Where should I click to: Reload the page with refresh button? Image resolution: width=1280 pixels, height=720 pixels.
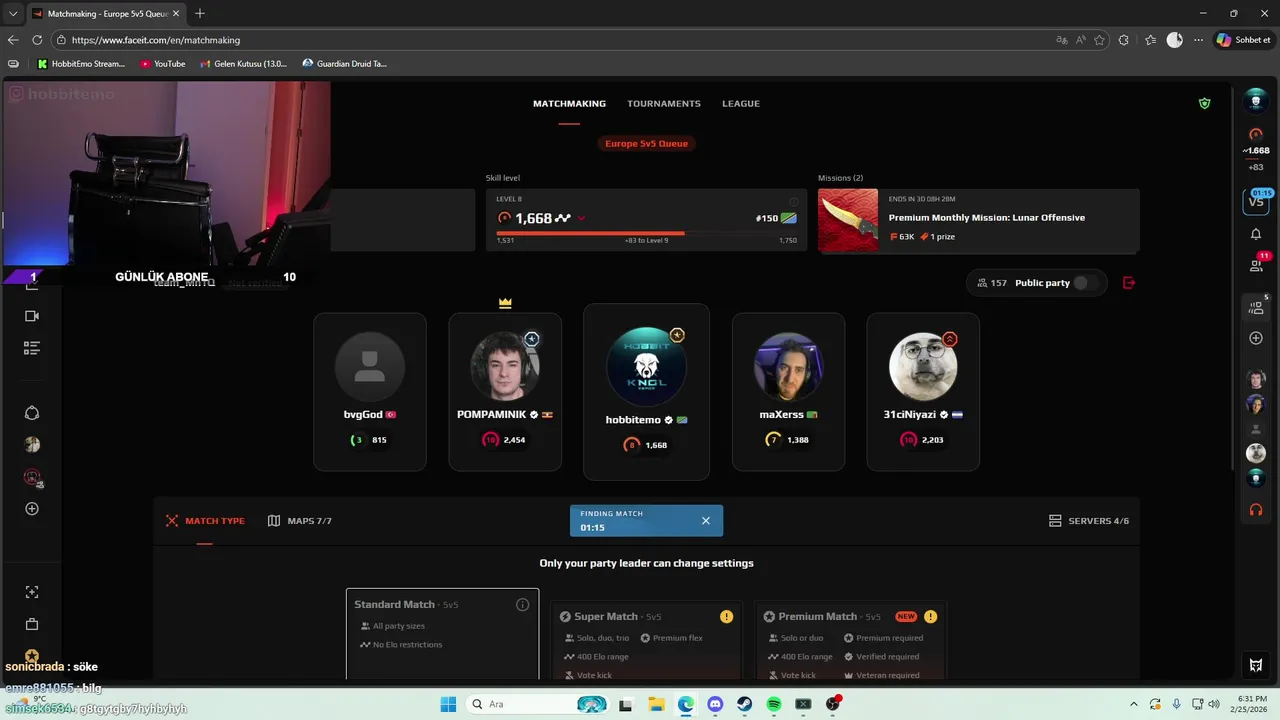click(x=37, y=40)
